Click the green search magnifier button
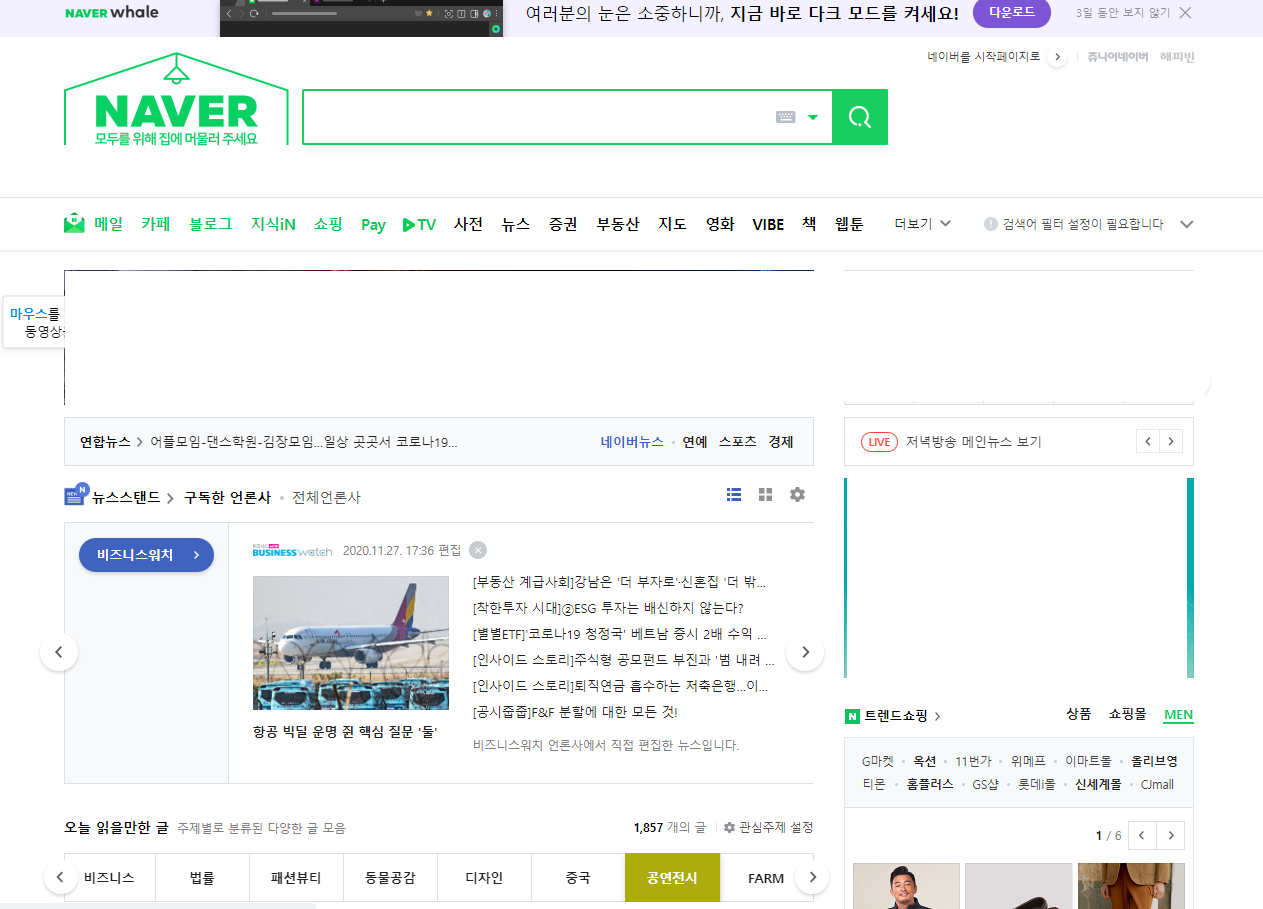1263x909 pixels. [860, 117]
